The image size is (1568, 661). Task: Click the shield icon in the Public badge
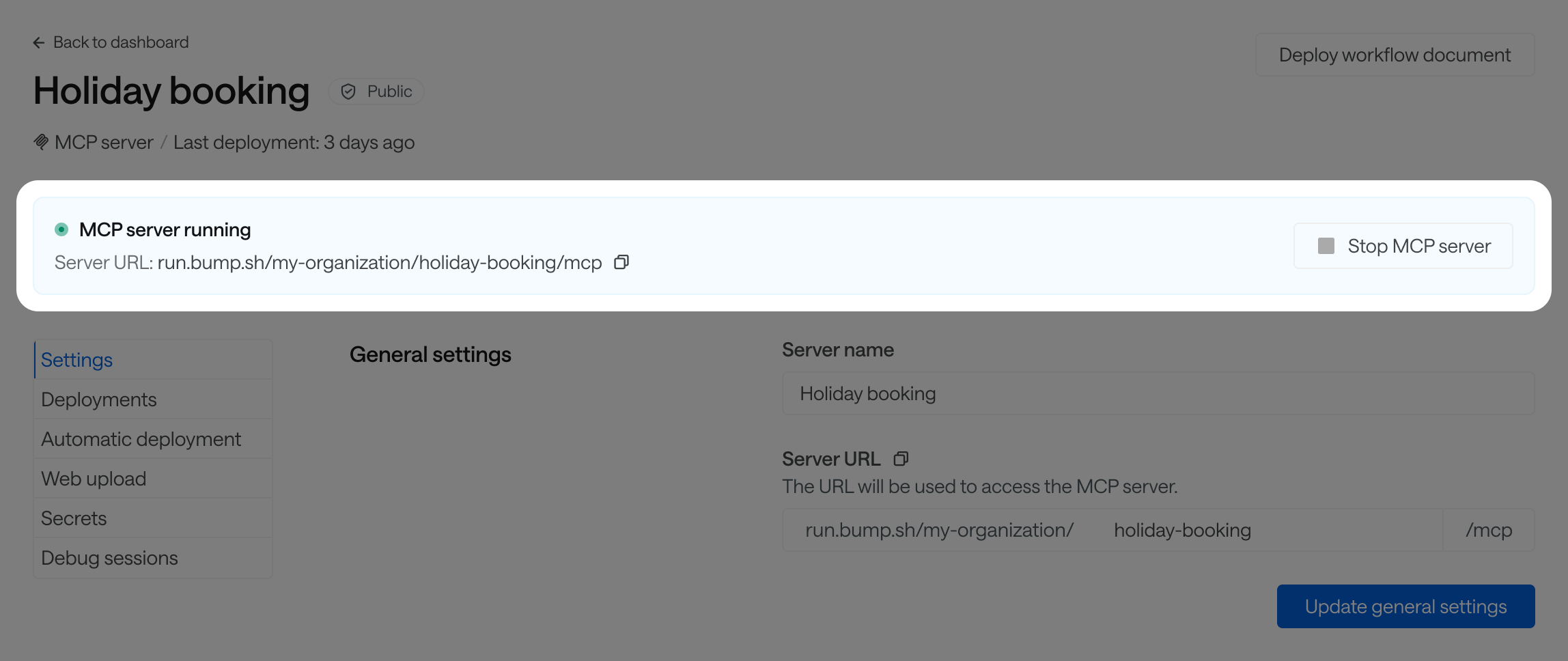(348, 91)
